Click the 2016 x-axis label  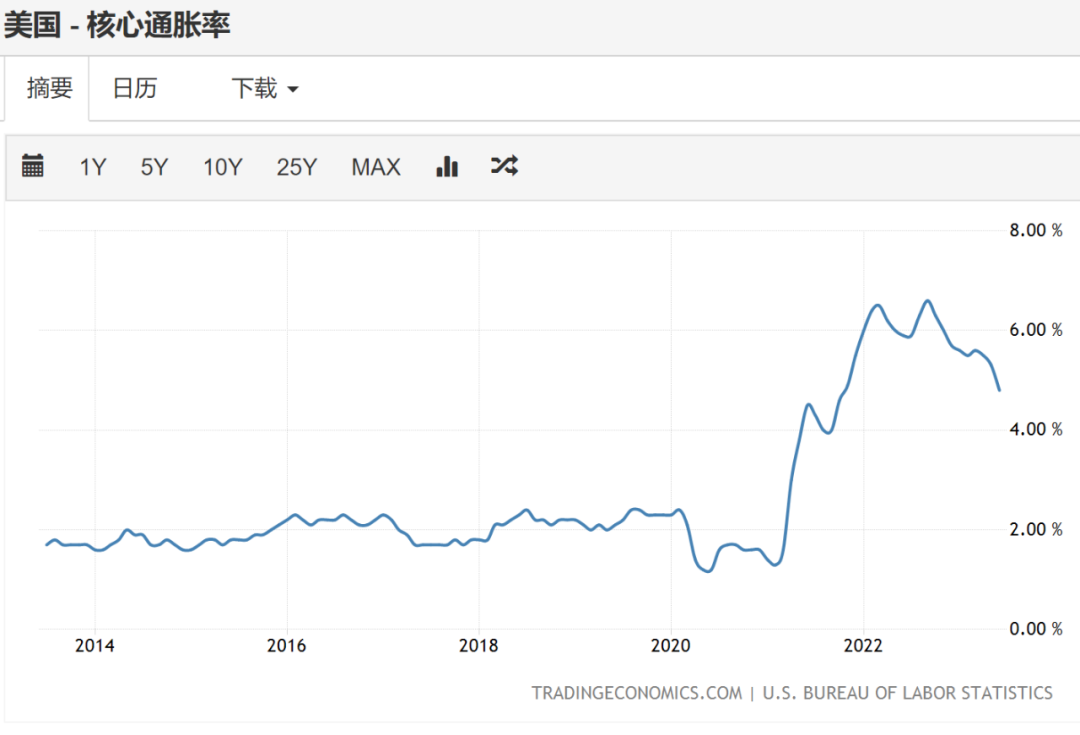click(x=287, y=645)
